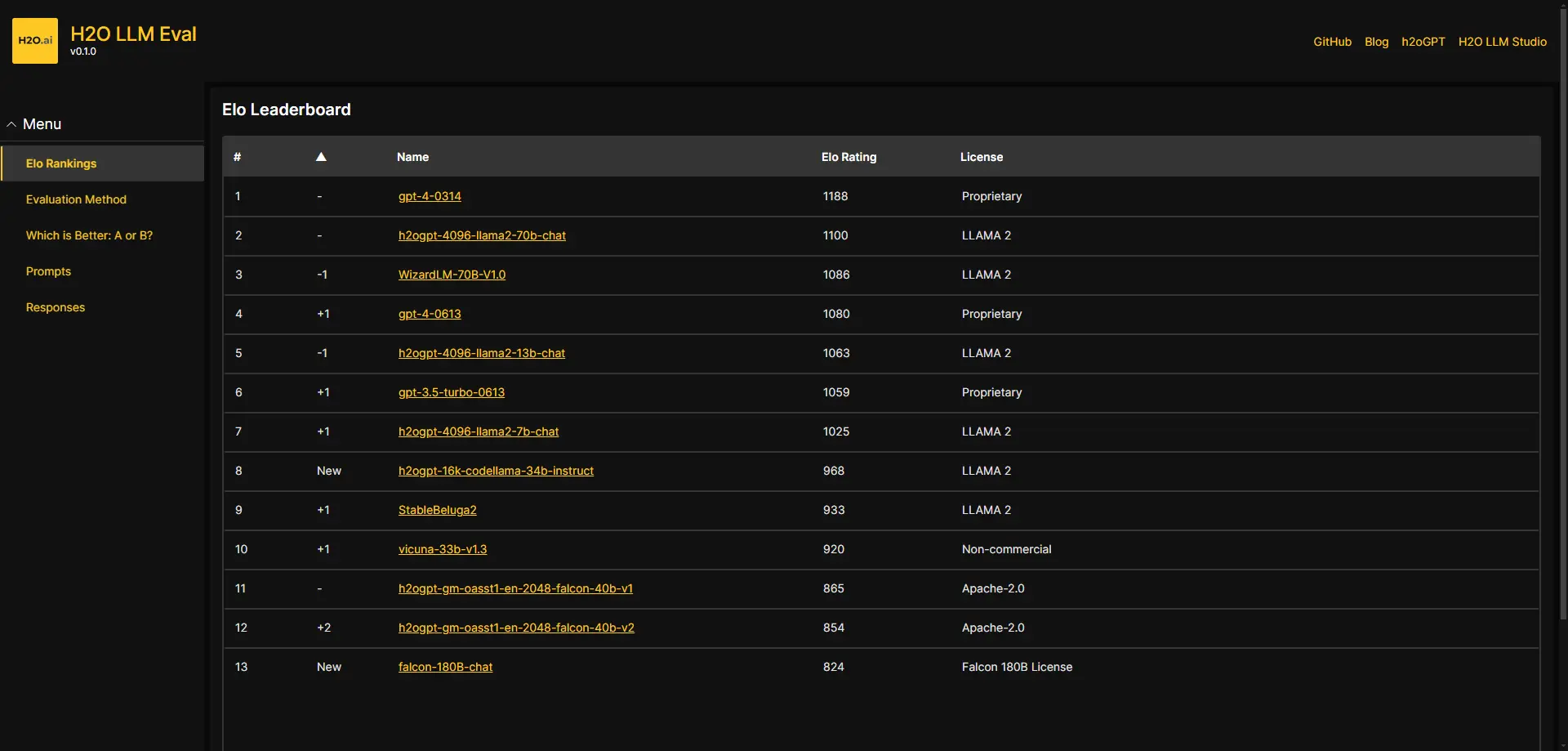This screenshot has height=751, width=1568.
Task: Click Proprietary license for gpt-3.5-turbo-0613
Action: (x=991, y=392)
